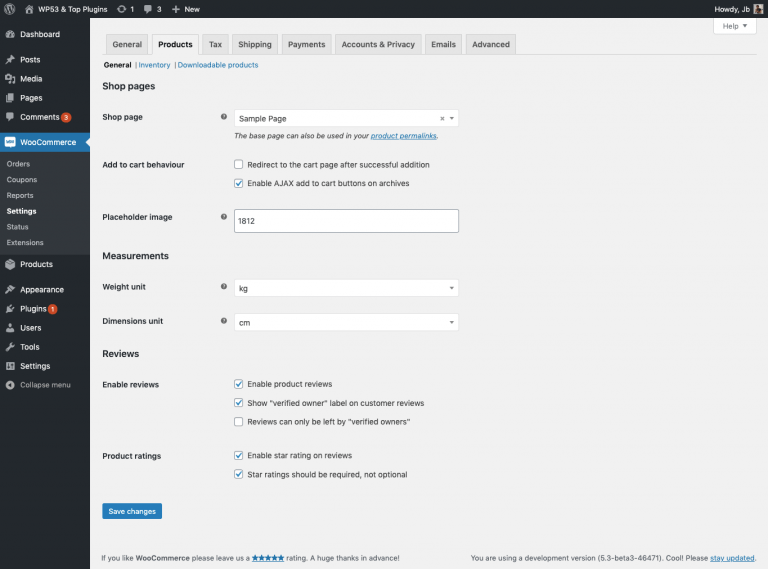Image resolution: width=768 pixels, height=569 pixels.
Task: Click the home icon for WP53 & Top Plugins
Action: 29,9
